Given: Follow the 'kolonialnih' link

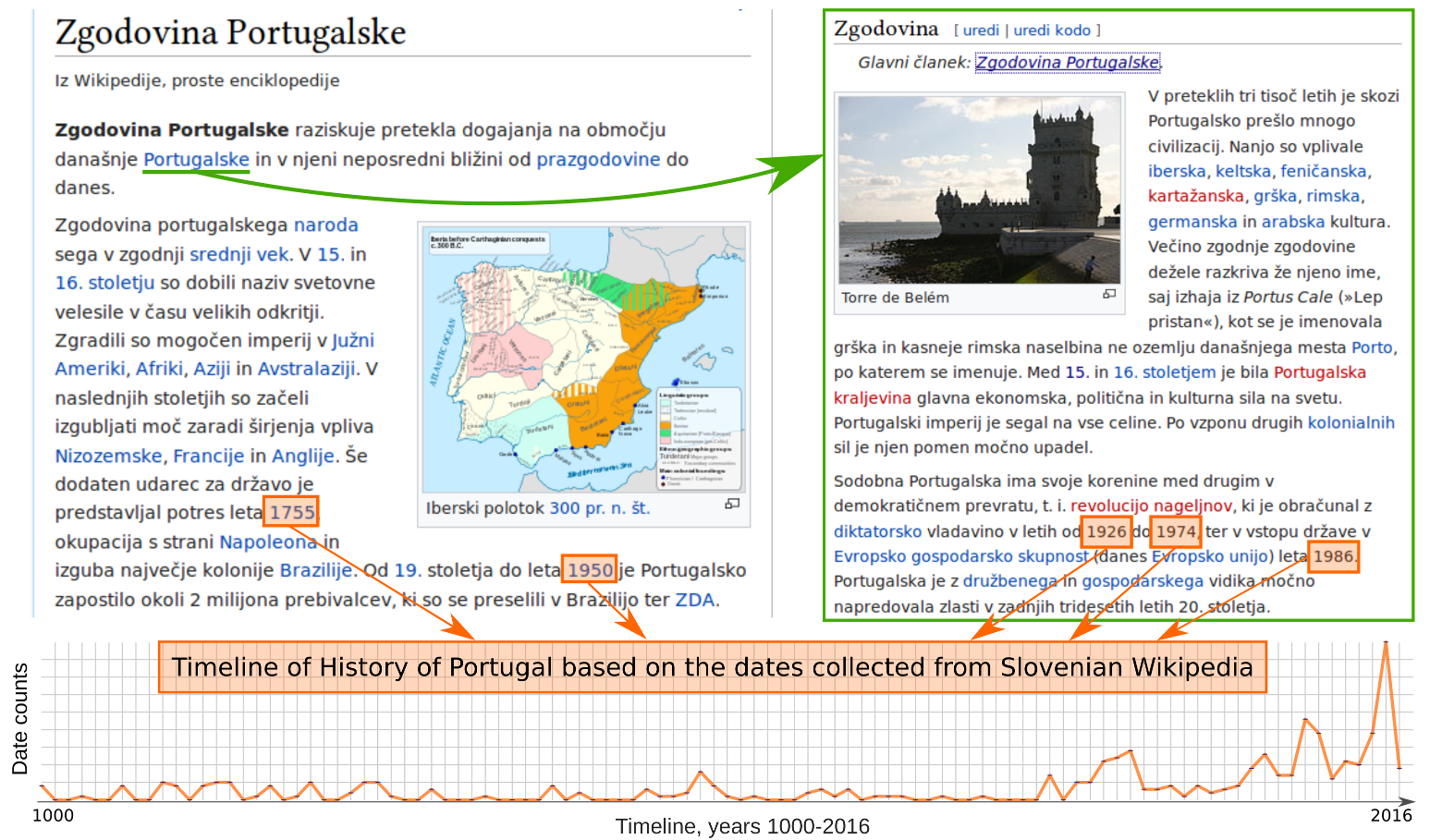Looking at the screenshot, I should click(1351, 422).
